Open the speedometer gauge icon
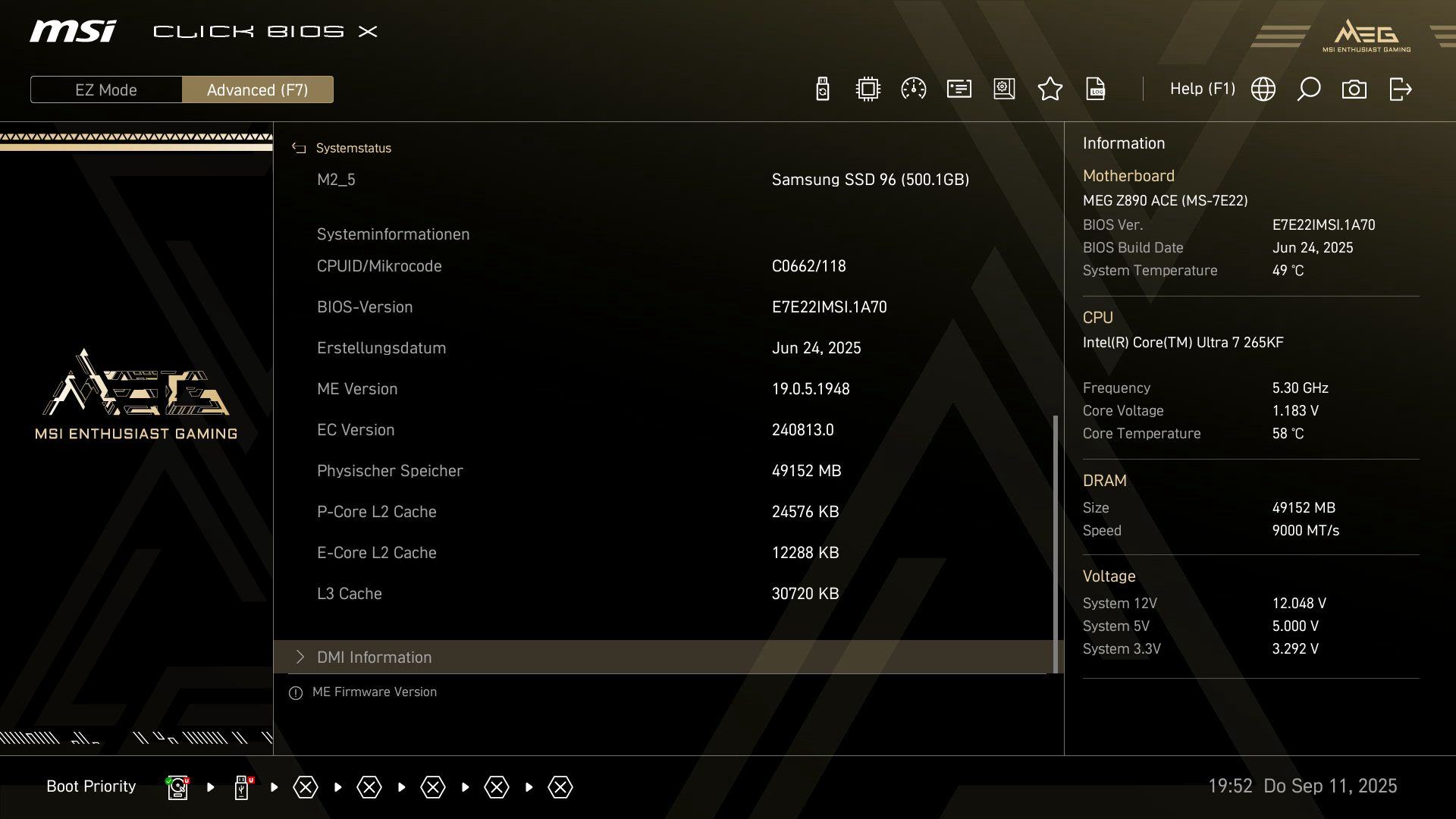The width and height of the screenshot is (1456, 819). [913, 89]
